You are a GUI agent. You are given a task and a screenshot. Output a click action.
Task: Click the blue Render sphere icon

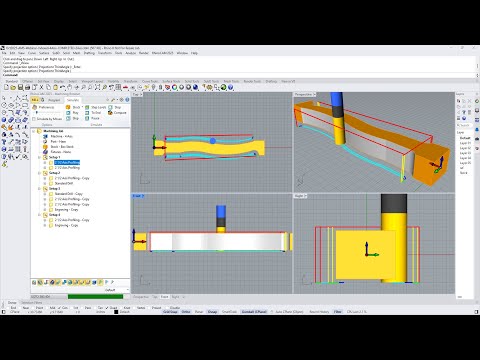tap(195, 87)
